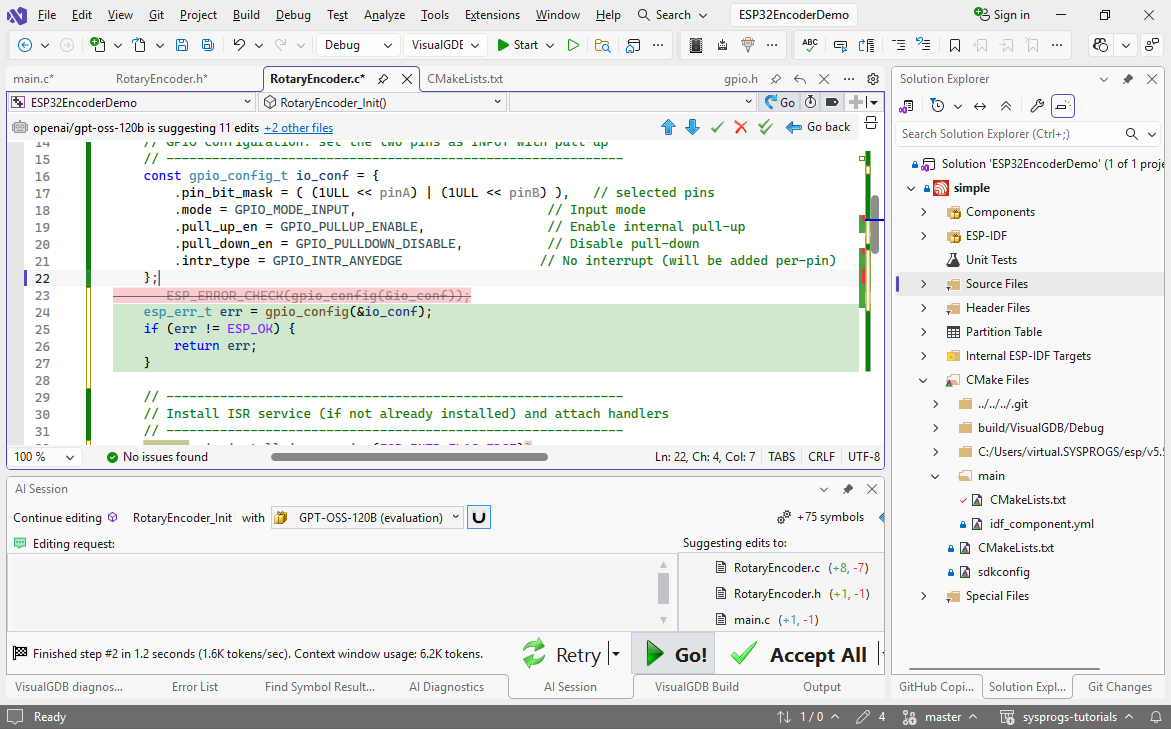1171x730 pixels.
Task: Toggle Preview Selected Items in Solution Explorer
Action: tap(1063, 106)
